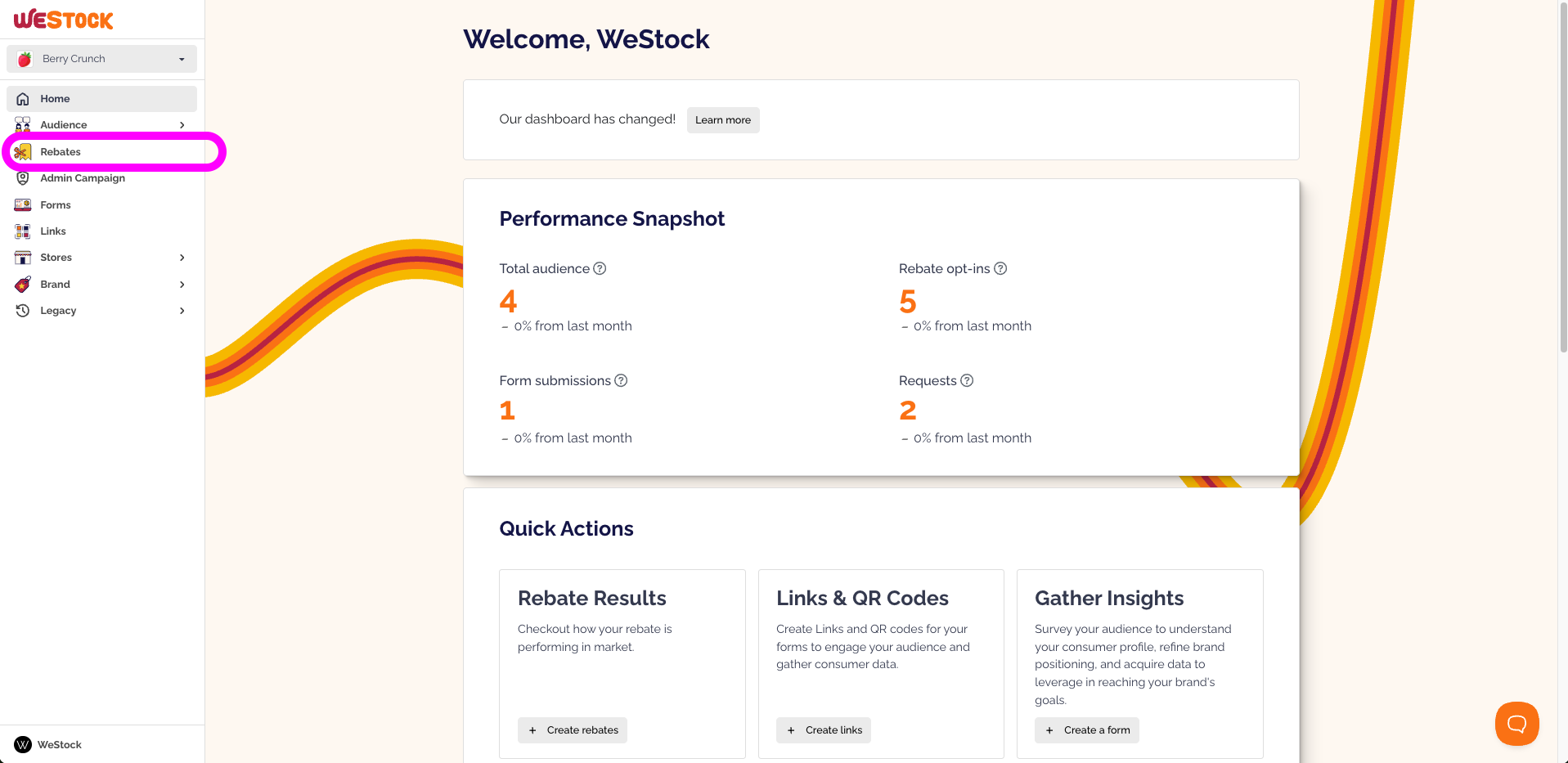Expand the Stores chevron
This screenshot has width=1568, height=763.
[x=182, y=258]
